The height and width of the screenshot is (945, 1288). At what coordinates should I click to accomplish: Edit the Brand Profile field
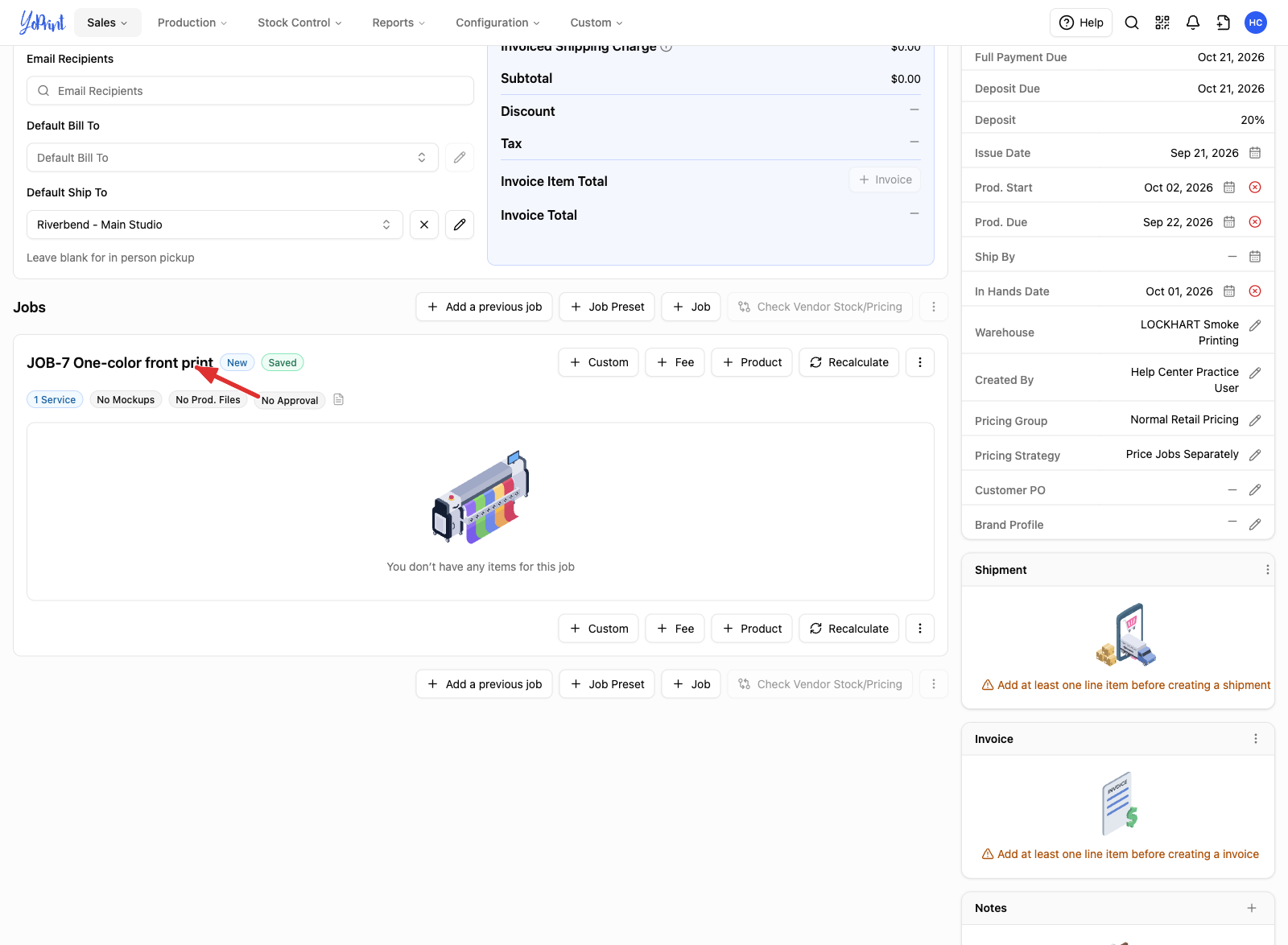coord(1255,524)
